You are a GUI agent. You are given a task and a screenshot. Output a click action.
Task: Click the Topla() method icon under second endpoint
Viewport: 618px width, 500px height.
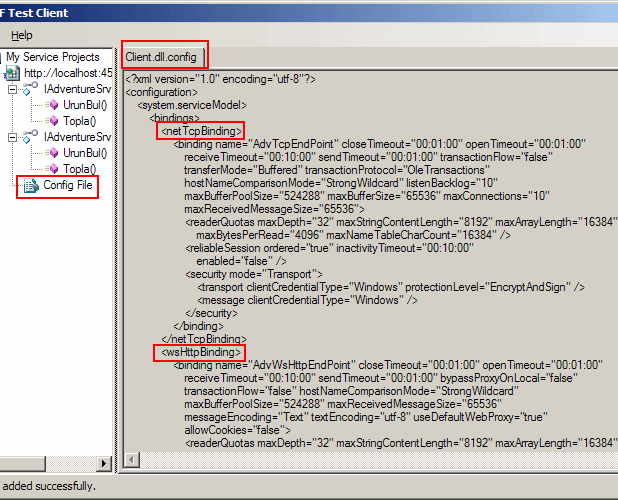(53, 169)
